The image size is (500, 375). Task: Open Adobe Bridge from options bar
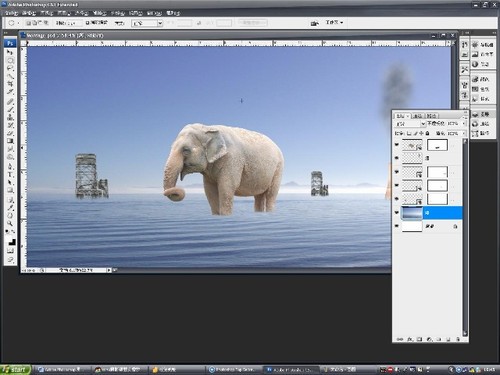click(x=314, y=23)
